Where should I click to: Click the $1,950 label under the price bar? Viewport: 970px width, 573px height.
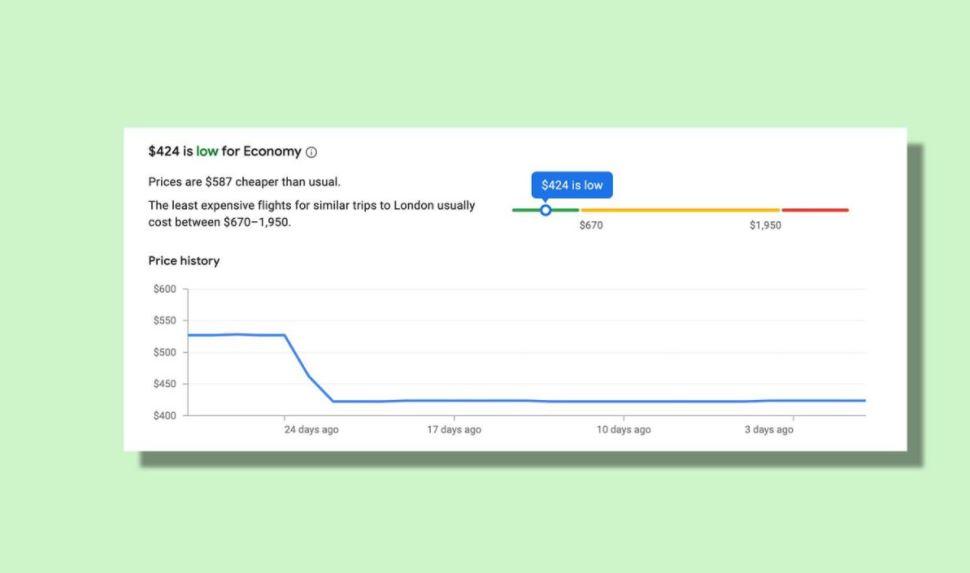coord(765,225)
